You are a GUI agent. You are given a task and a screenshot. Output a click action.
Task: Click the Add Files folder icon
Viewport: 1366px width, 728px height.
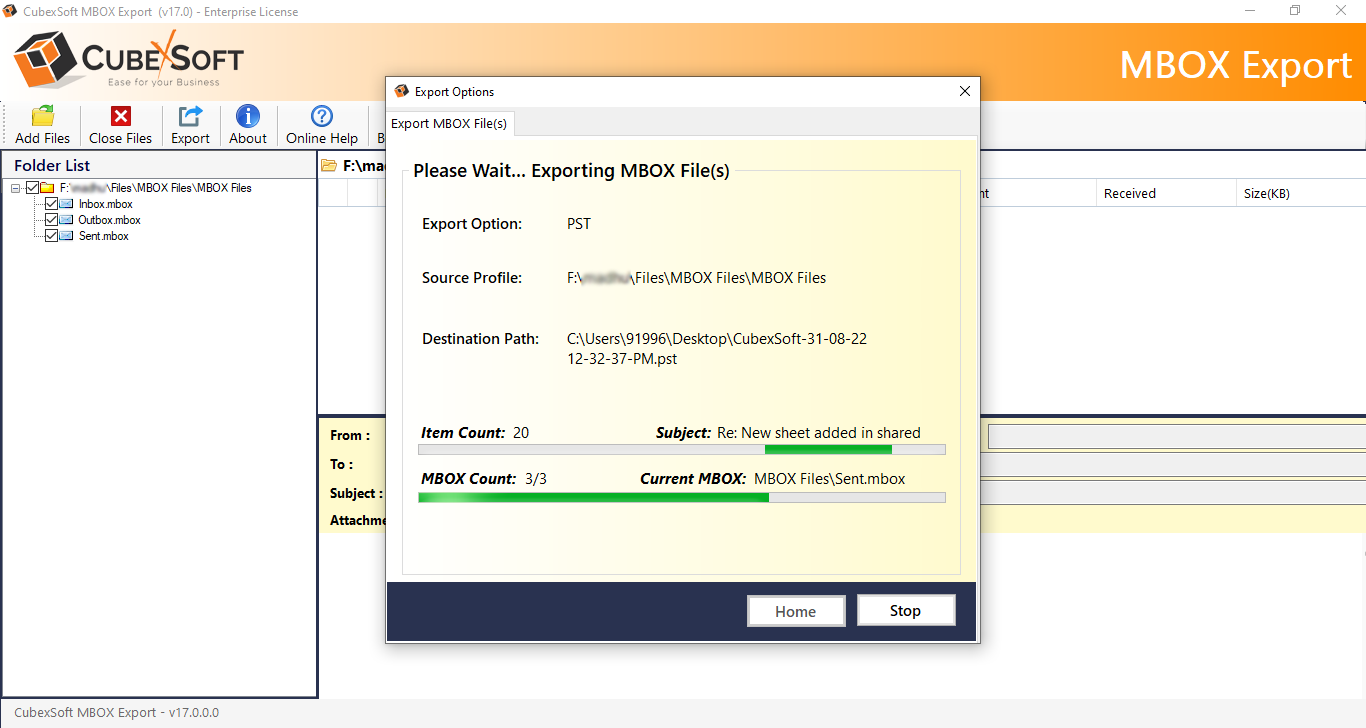(x=42, y=116)
